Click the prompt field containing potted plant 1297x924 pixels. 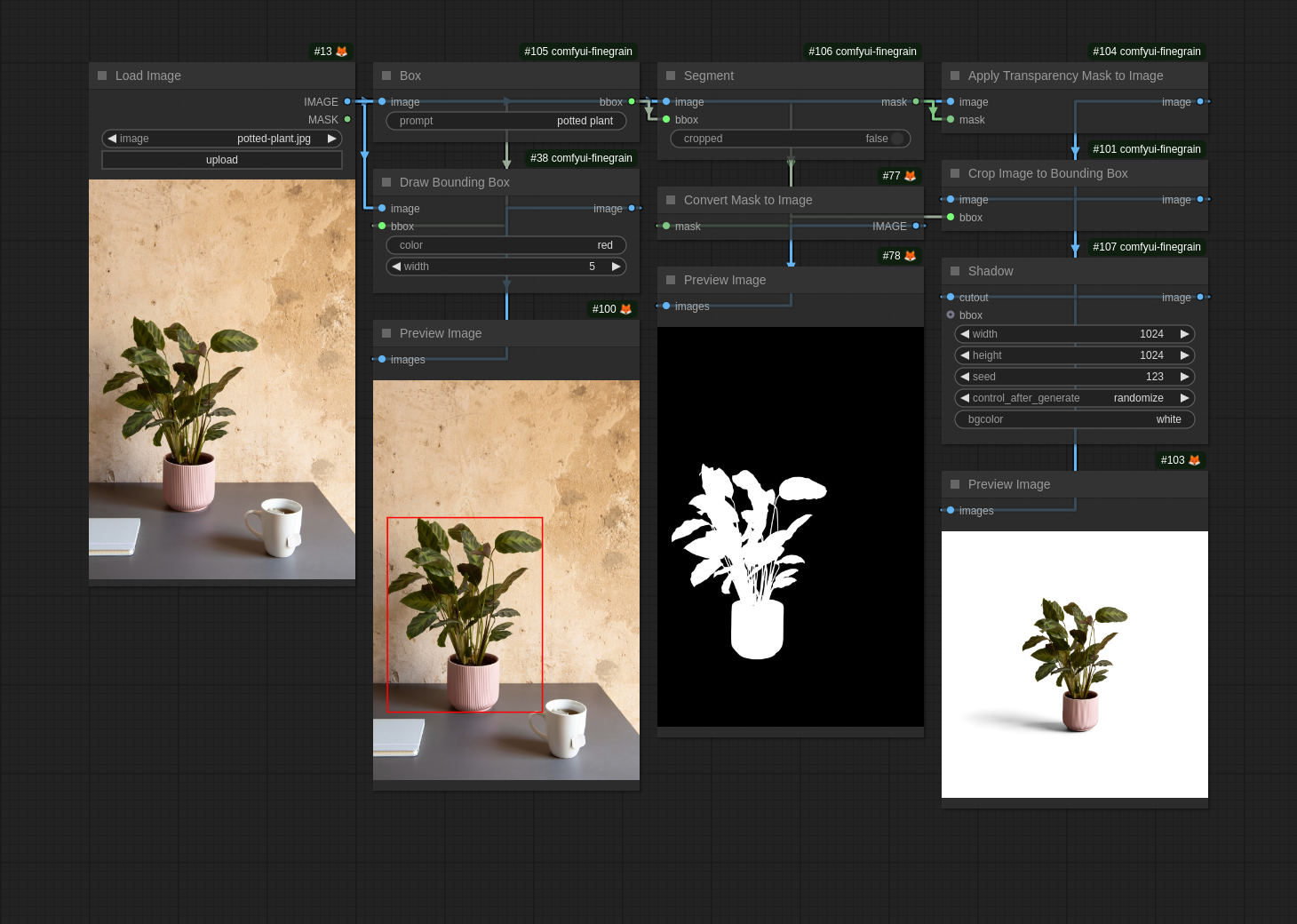tap(506, 121)
